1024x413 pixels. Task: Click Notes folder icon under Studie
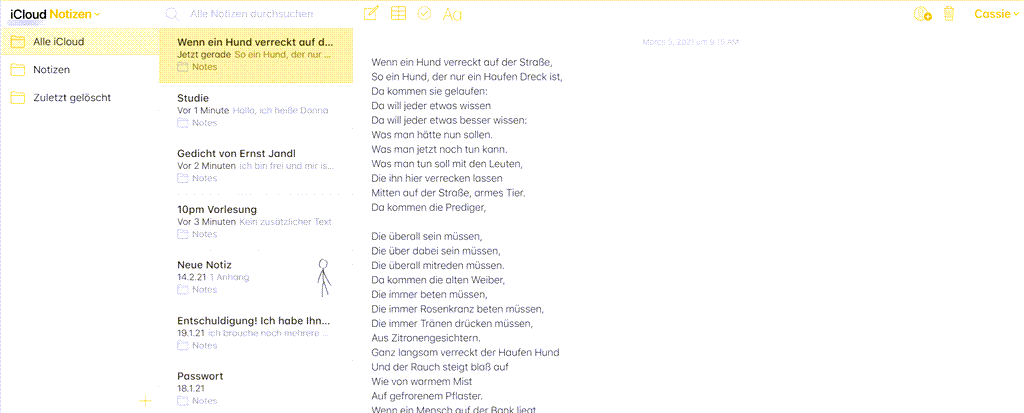coord(183,123)
